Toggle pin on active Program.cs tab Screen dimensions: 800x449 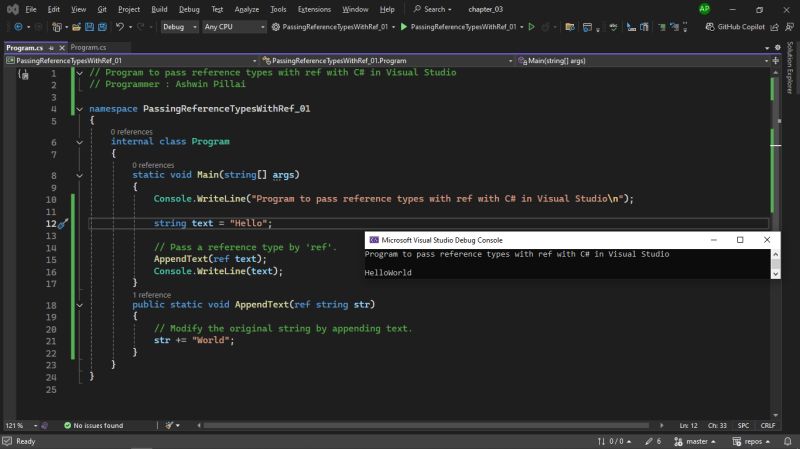51,47
